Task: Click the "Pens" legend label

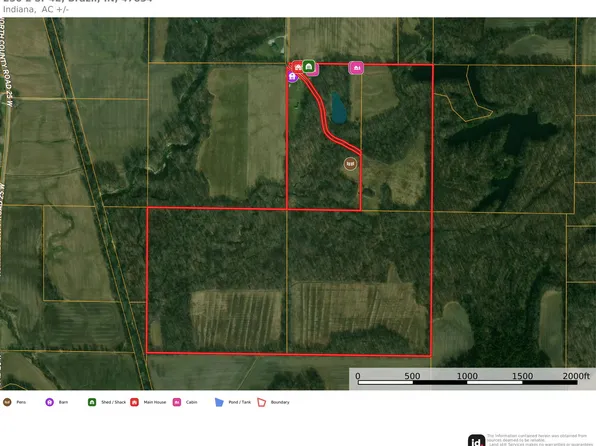Action: (21, 402)
